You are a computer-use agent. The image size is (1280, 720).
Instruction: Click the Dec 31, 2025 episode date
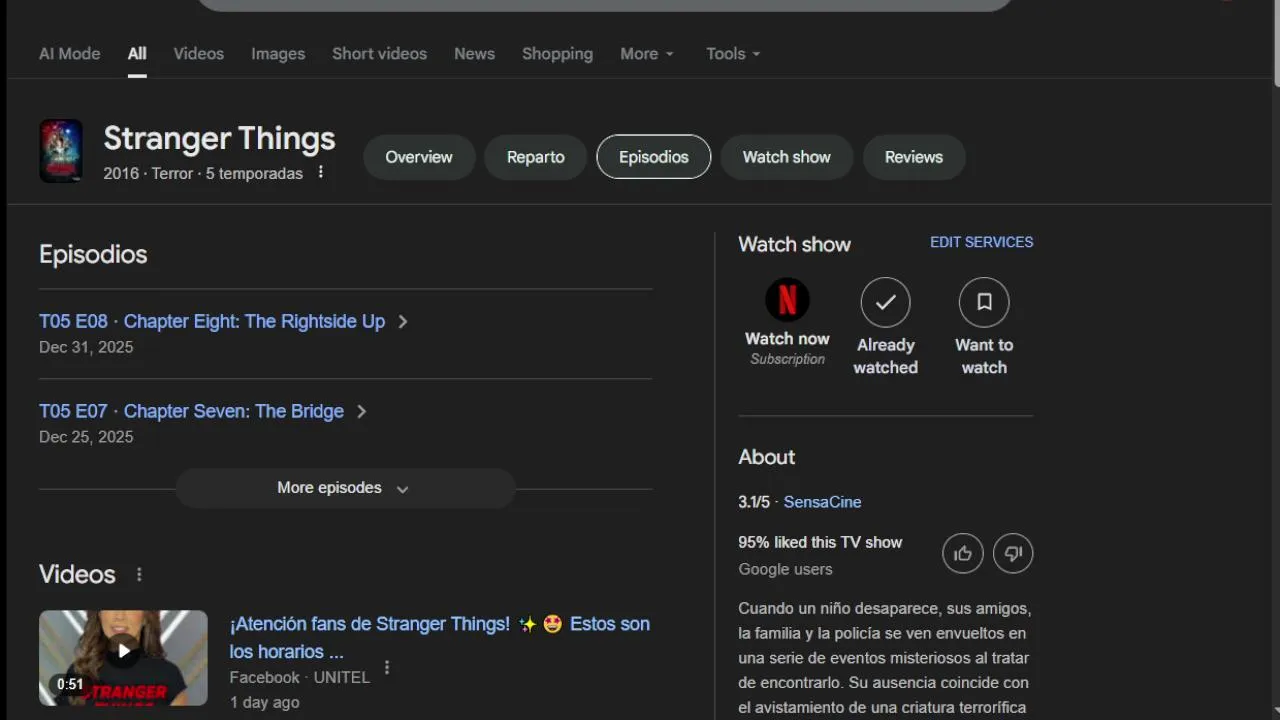(x=86, y=347)
